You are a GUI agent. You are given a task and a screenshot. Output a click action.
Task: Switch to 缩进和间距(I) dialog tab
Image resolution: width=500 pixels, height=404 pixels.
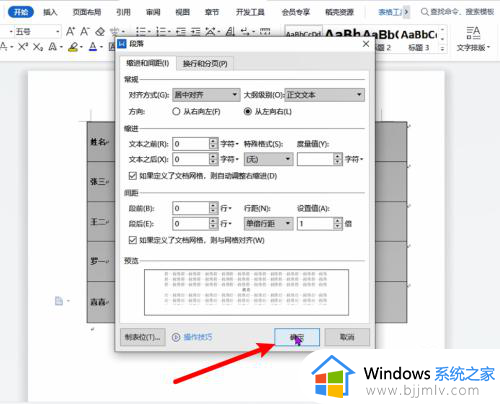point(148,63)
